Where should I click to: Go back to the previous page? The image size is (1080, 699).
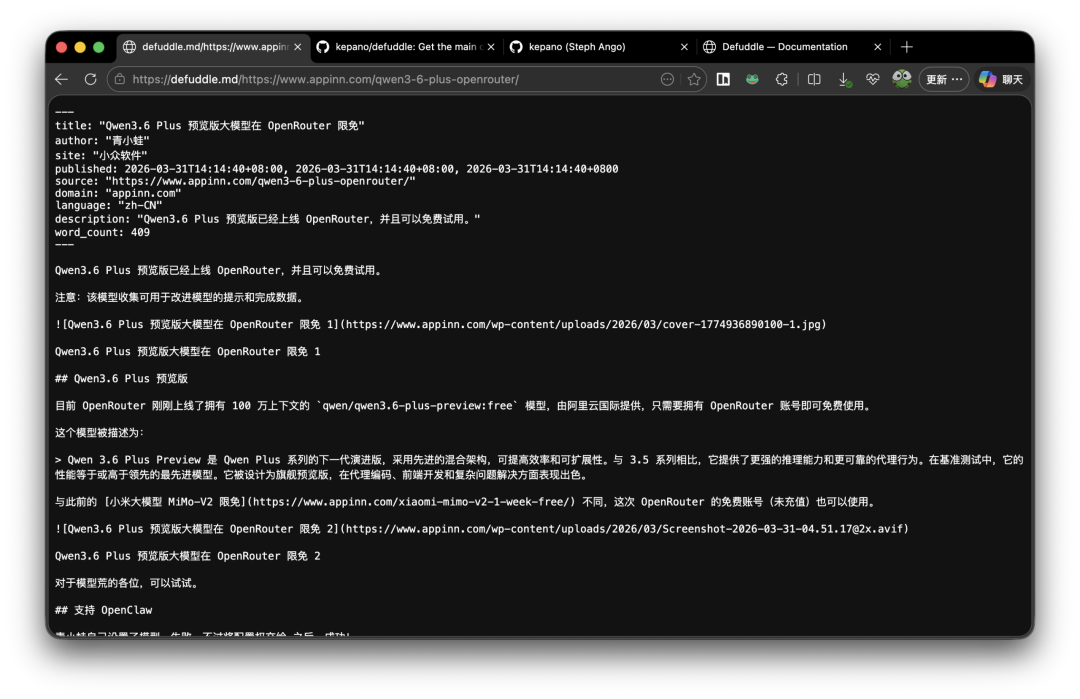point(61,79)
